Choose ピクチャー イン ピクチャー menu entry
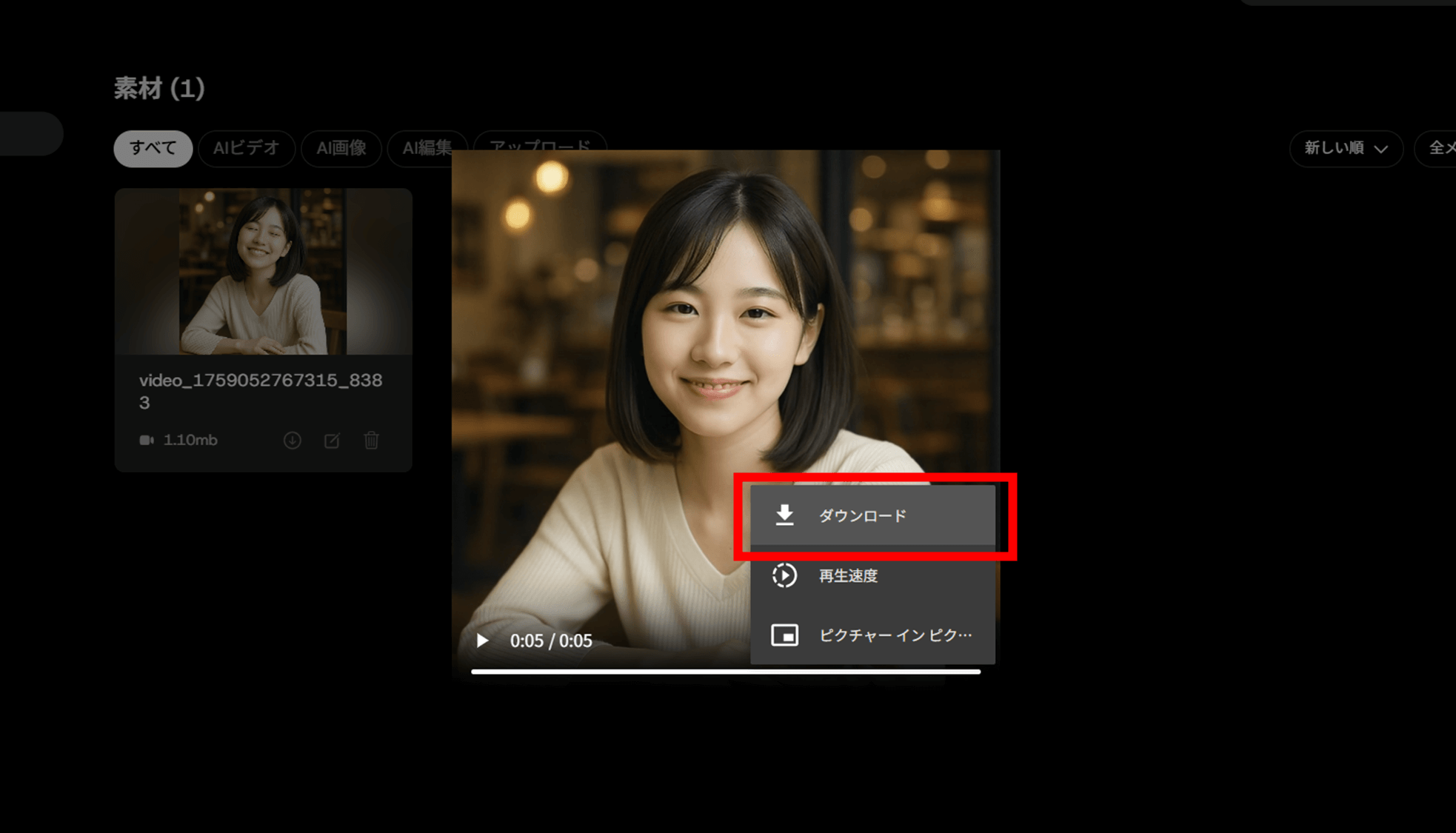1456x833 pixels. pos(895,635)
